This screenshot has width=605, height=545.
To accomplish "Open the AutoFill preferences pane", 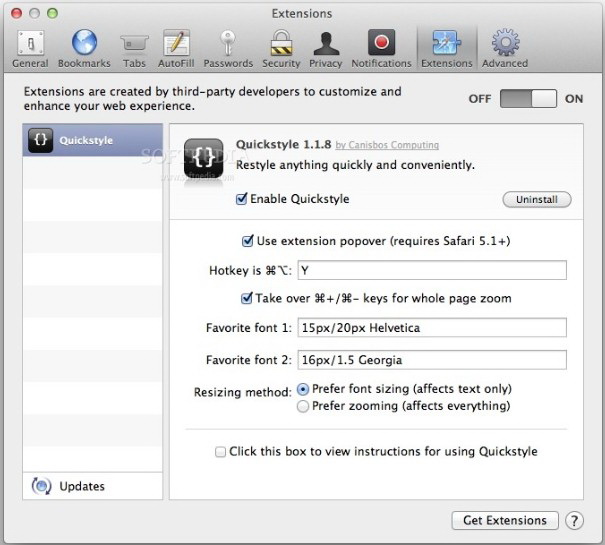I will pos(176,49).
